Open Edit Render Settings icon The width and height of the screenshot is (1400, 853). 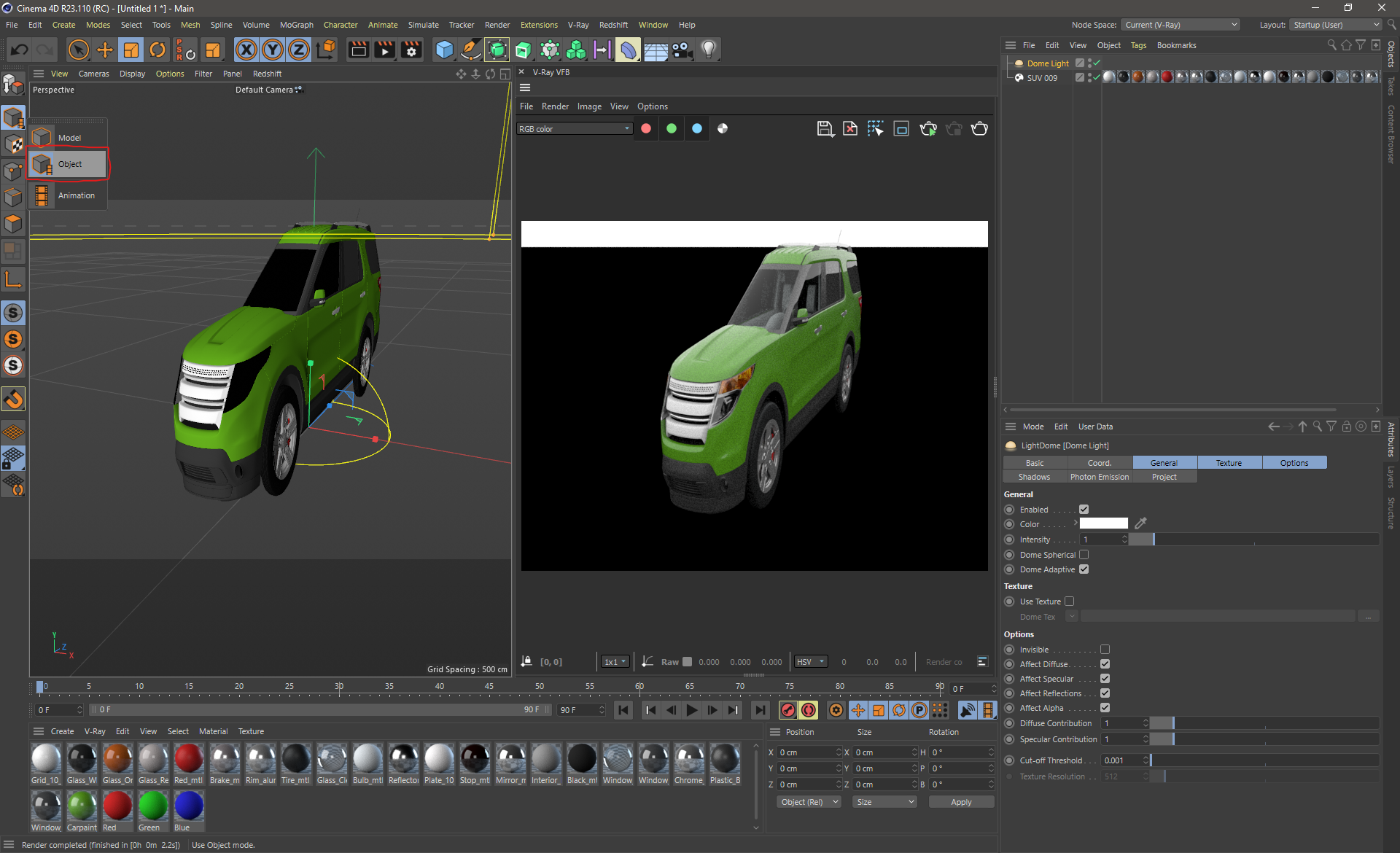[x=411, y=50]
